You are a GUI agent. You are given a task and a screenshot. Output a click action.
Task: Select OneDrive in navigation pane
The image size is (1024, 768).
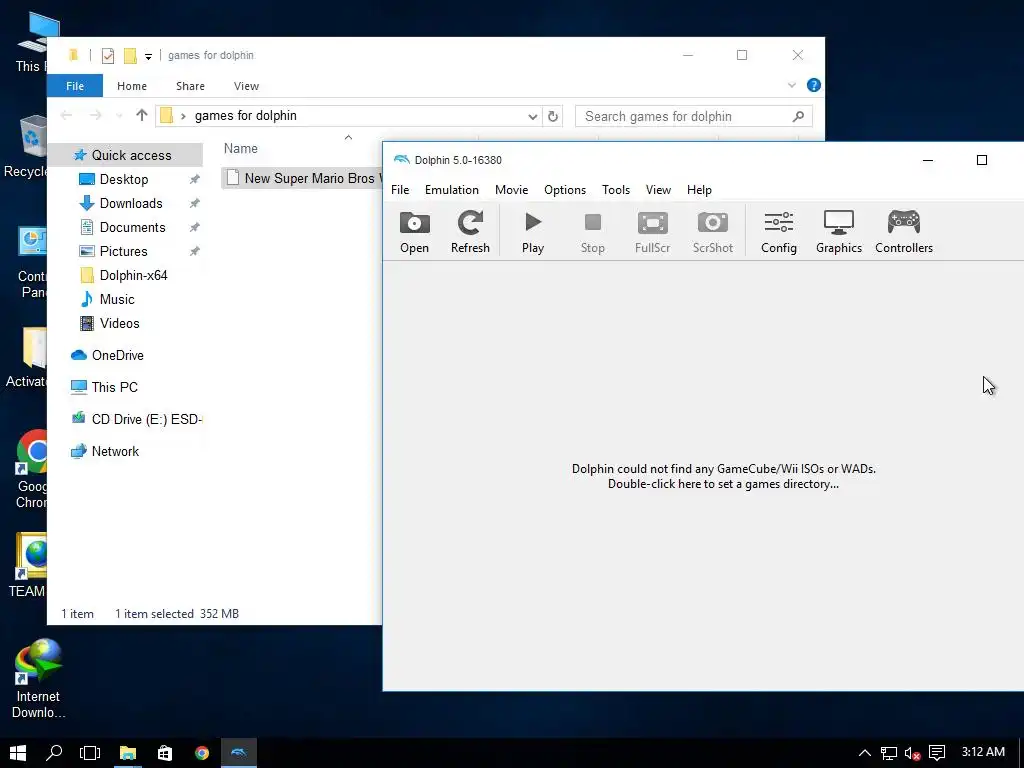[118, 355]
